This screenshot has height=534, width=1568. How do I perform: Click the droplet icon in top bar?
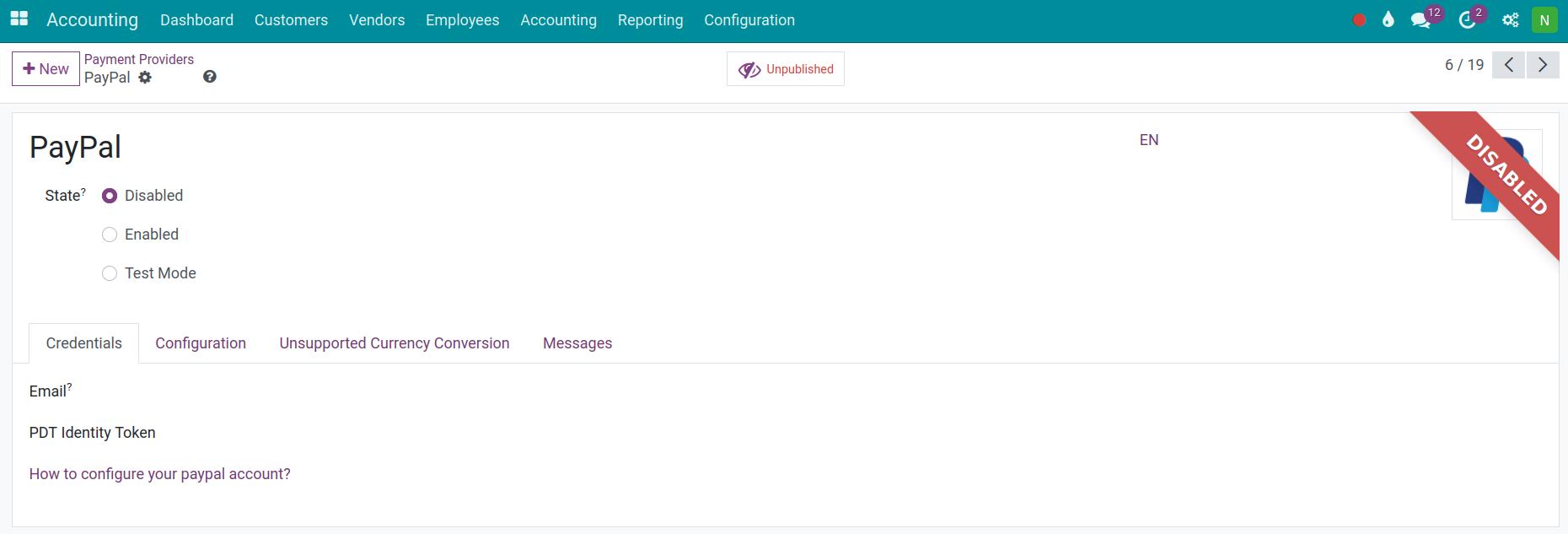(1388, 19)
